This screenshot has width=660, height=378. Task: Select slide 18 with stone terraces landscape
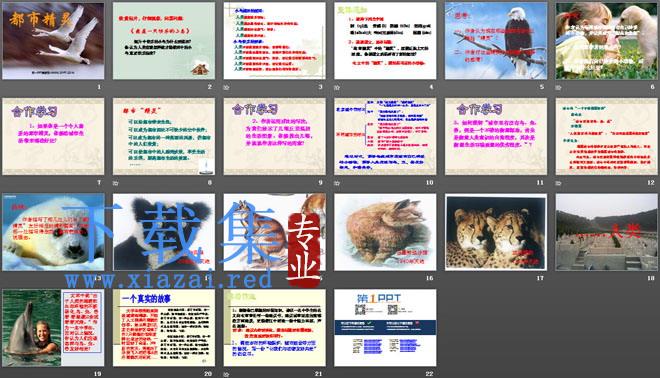pos(607,232)
